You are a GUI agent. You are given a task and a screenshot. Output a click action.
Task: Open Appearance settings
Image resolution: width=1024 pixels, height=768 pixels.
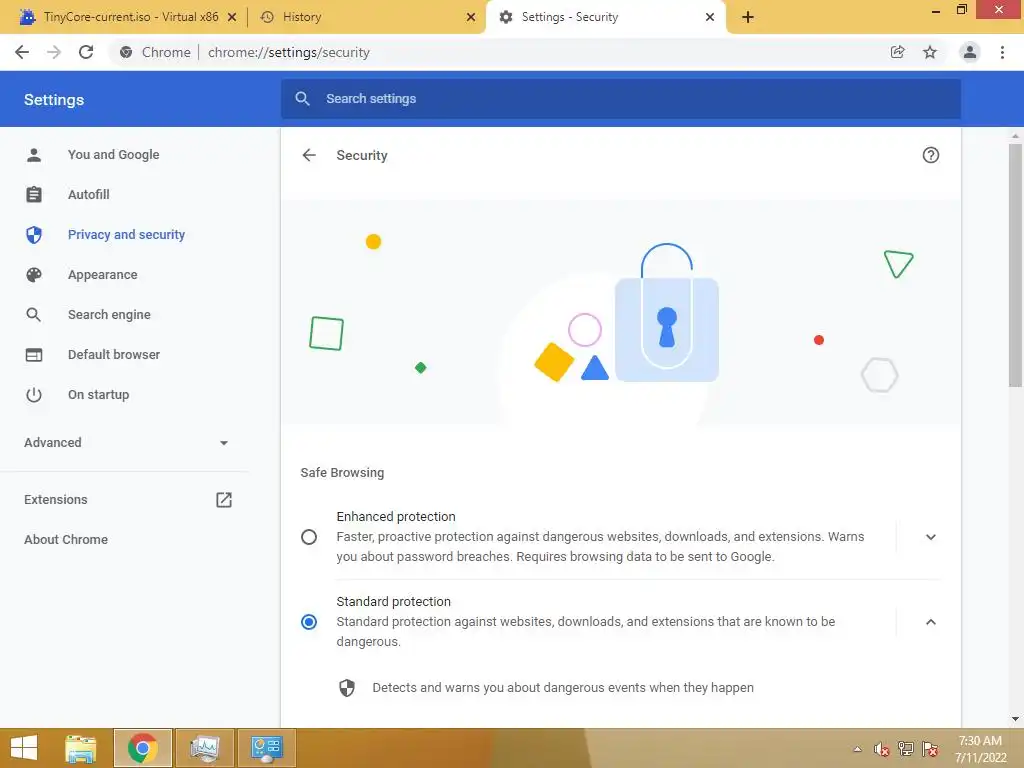103,275
